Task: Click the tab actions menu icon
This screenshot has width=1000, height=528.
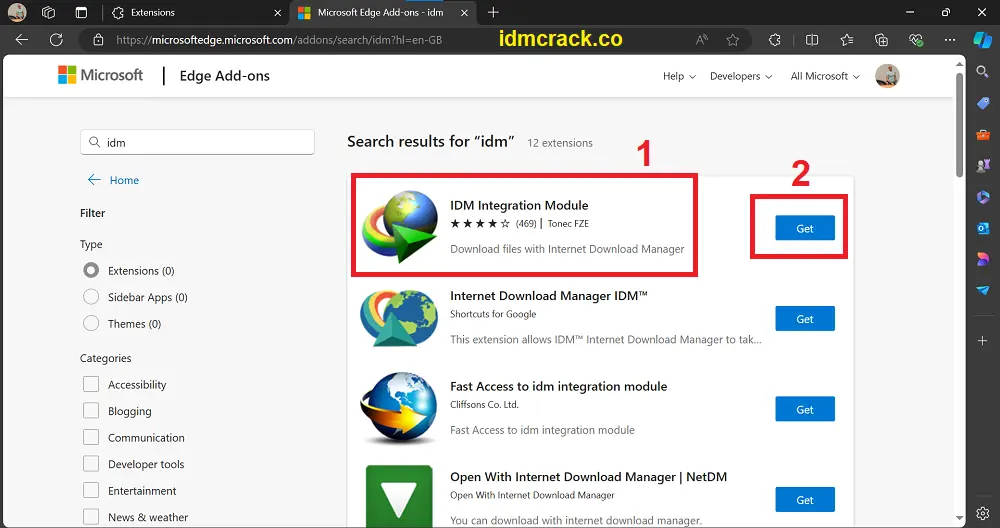Action: click(81, 12)
